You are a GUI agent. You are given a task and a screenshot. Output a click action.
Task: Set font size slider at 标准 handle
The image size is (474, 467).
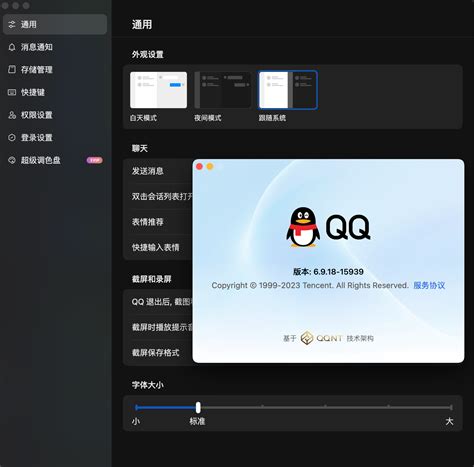tap(198, 407)
